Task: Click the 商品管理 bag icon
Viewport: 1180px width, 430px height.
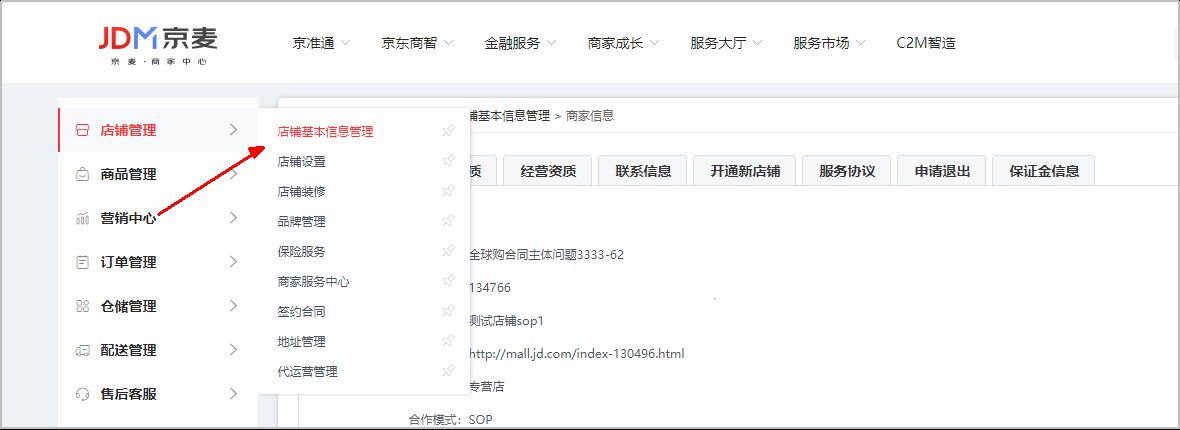Action: click(82, 174)
